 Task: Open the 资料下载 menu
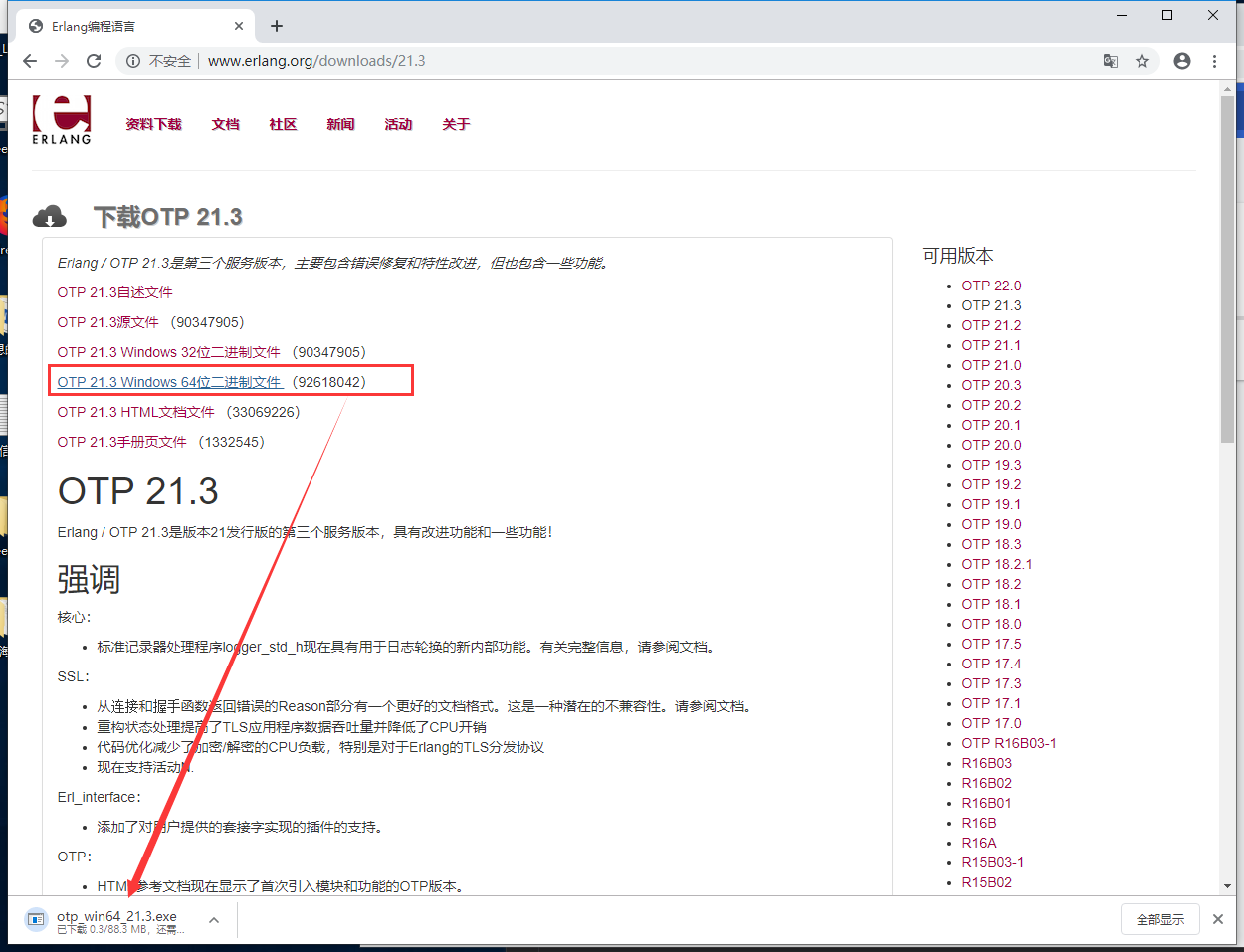153,124
